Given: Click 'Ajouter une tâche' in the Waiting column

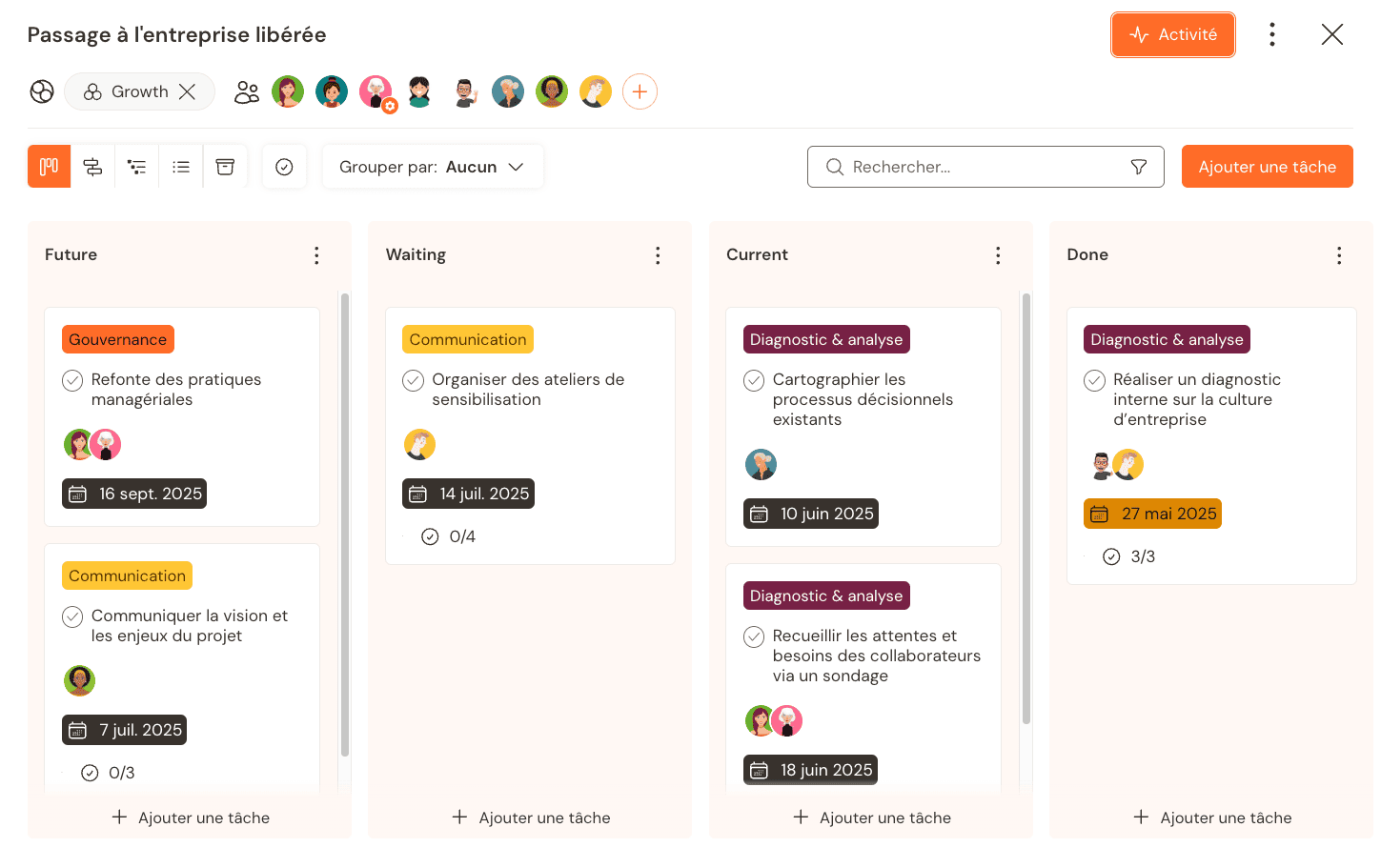Looking at the screenshot, I should point(530,818).
